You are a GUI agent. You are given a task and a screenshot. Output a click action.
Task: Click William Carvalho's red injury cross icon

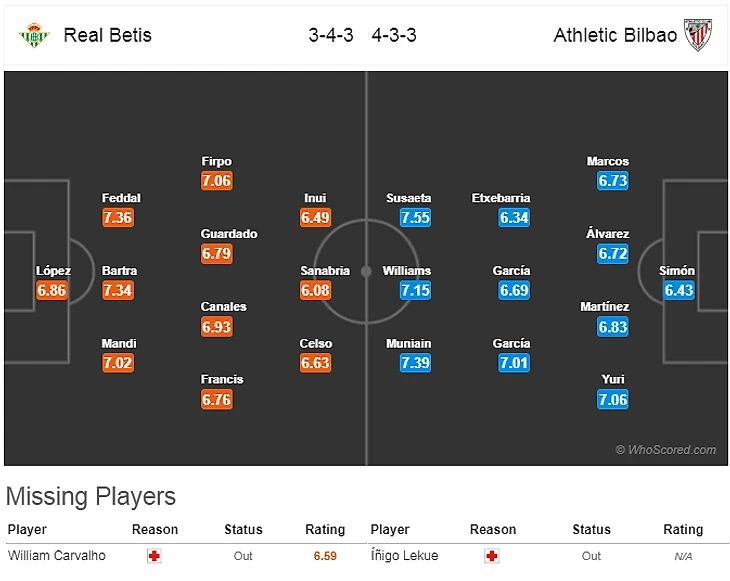(154, 556)
